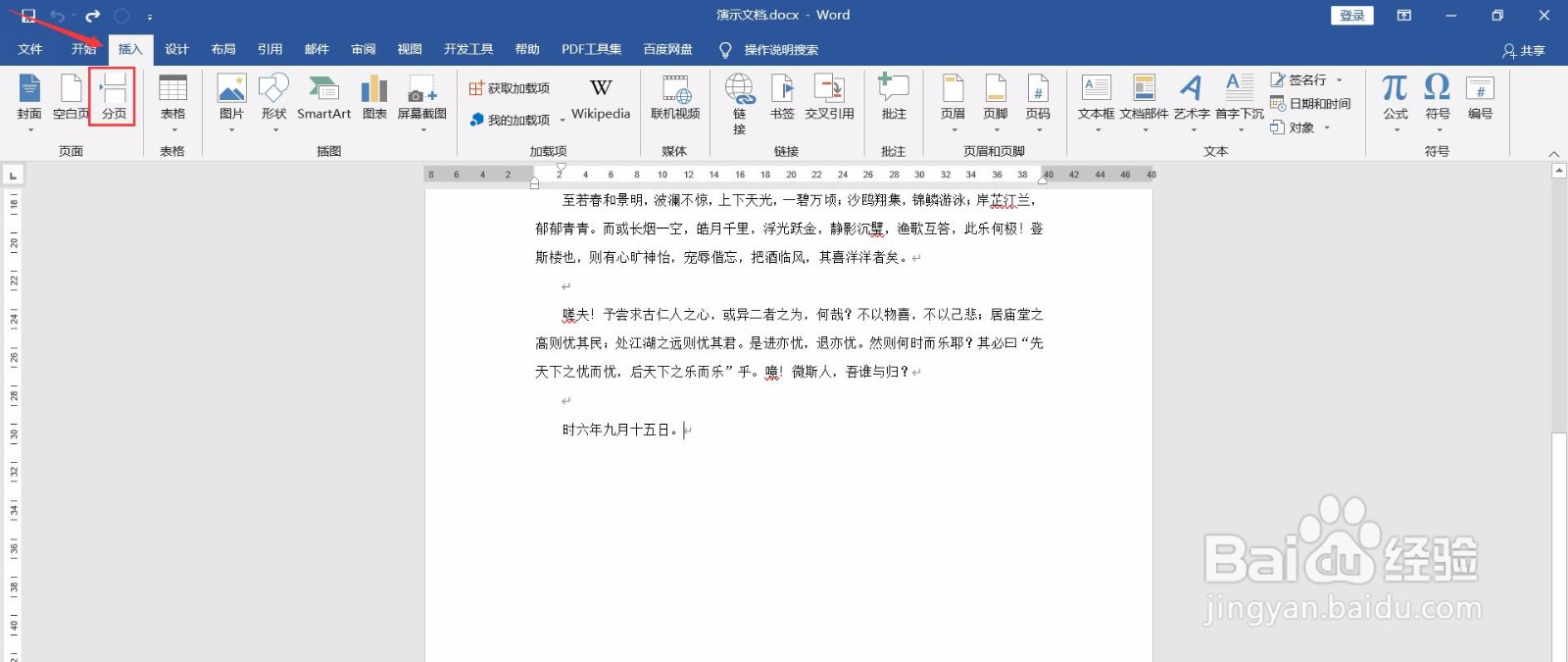1568x662 pixels.
Task: Open the Drop Cap (首字下沉) menu
Action: tap(1240, 101)
